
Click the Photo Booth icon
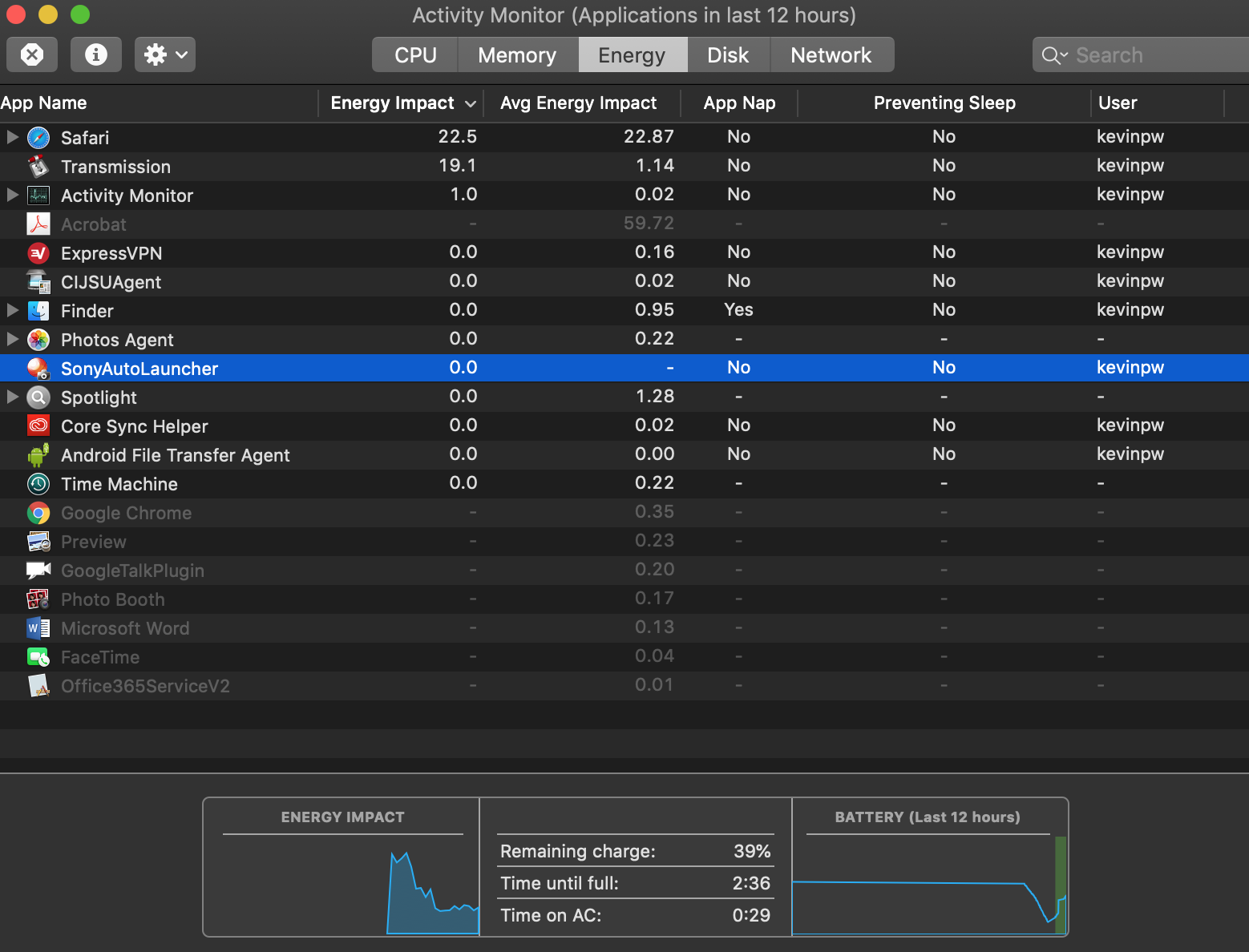[x=38, y=599]
